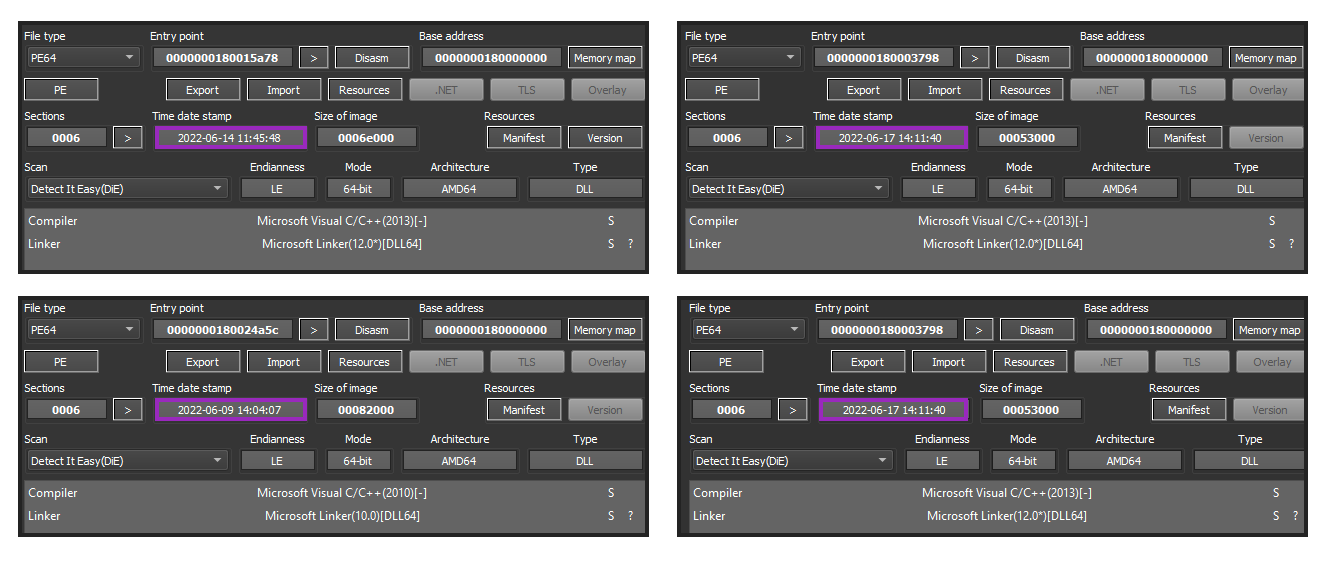This screenshot has height=574, width=1341.
Task: Click the S marker beside Microsoft Visual C/C++(2010) compiler
Action: 611,493
